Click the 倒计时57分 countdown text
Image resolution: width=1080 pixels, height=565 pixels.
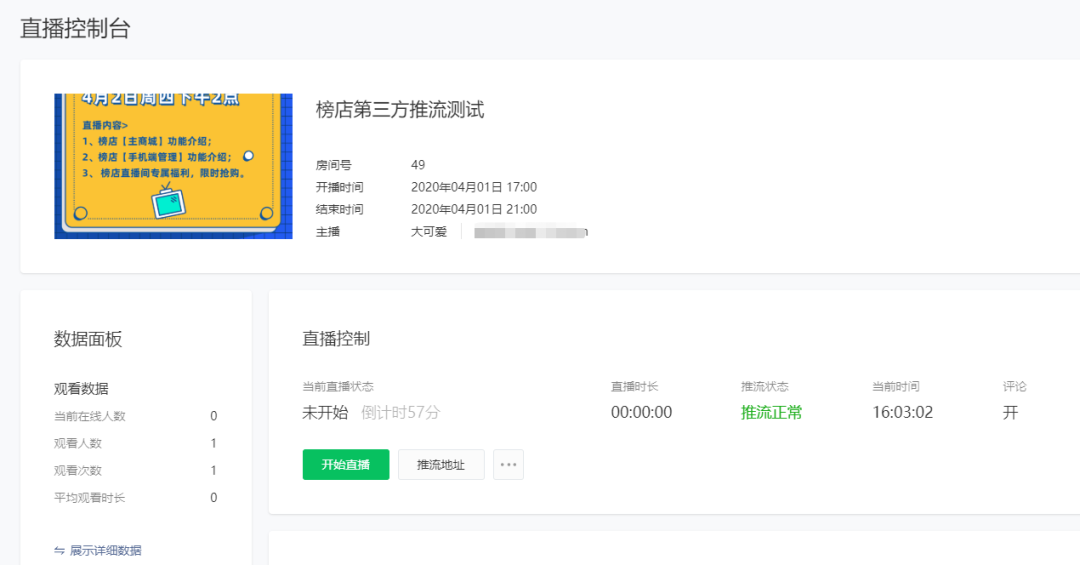400,413
